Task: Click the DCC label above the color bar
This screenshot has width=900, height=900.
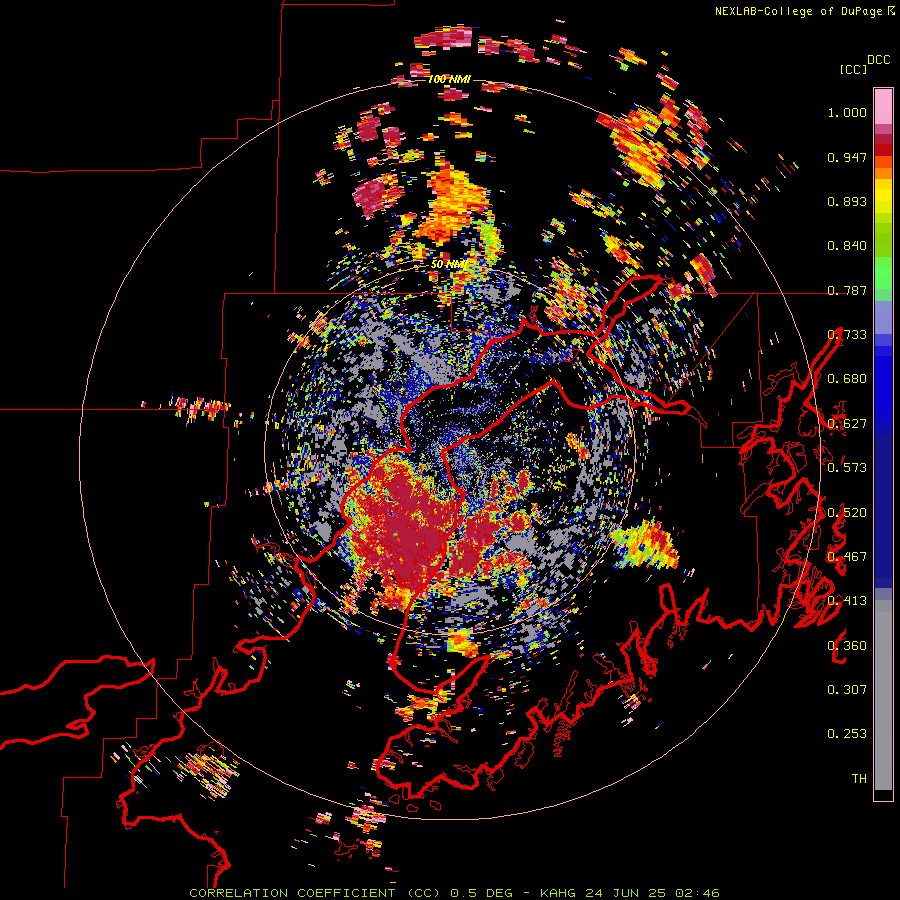Action: [x=878, y=60]
